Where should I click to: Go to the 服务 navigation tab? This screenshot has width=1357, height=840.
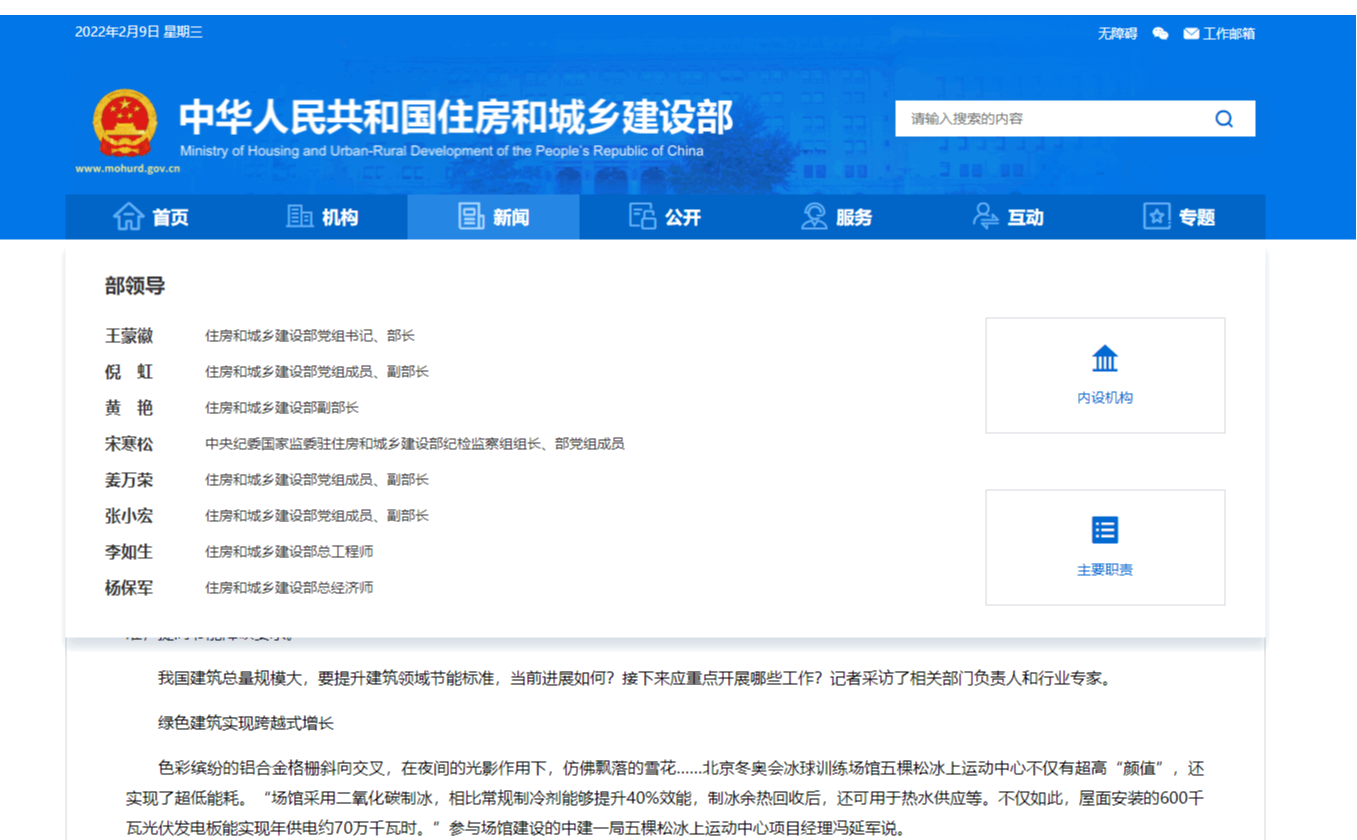coord(836,217)
